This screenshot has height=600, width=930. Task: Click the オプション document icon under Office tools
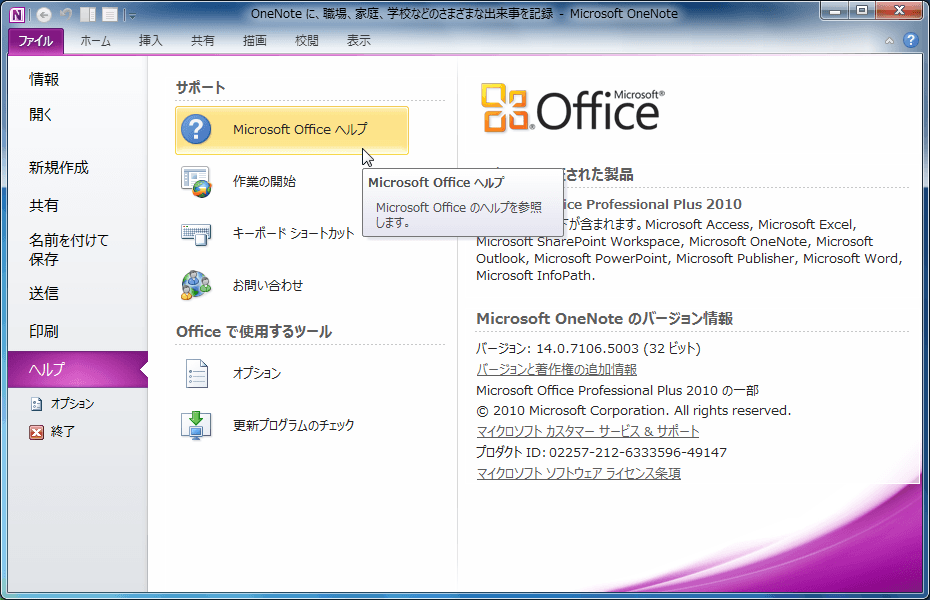pos(196,374)
